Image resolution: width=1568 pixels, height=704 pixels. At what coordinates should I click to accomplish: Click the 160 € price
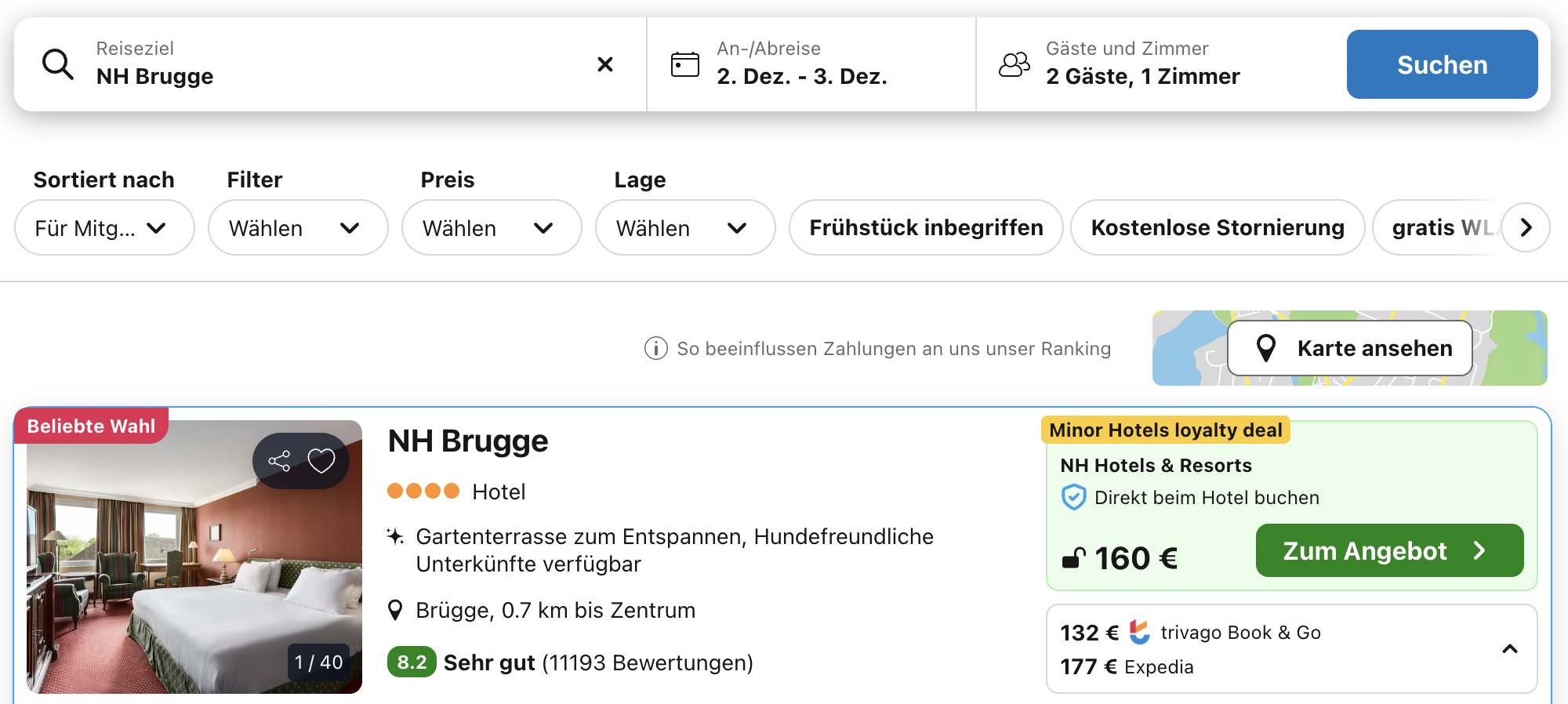[1136, 558]
